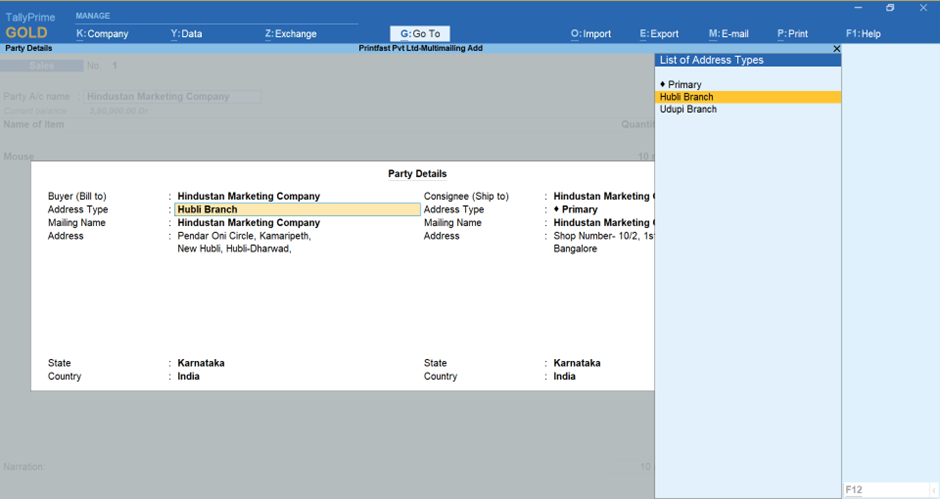Viewport: 940px width, 499px height.
Task: Click the F12 configure button
Action: coord(887,489)
